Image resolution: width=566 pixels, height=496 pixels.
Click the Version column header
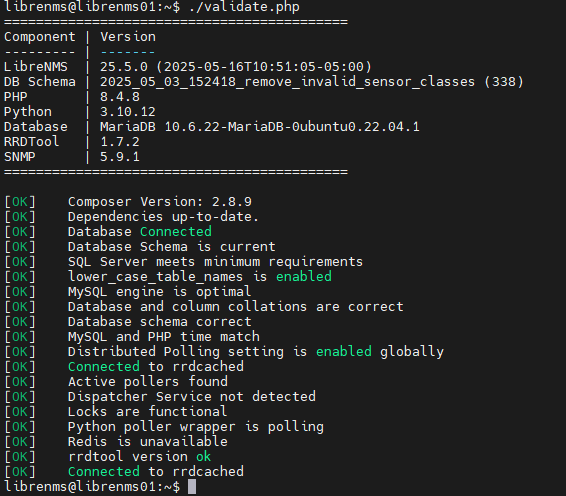point(128,37)
